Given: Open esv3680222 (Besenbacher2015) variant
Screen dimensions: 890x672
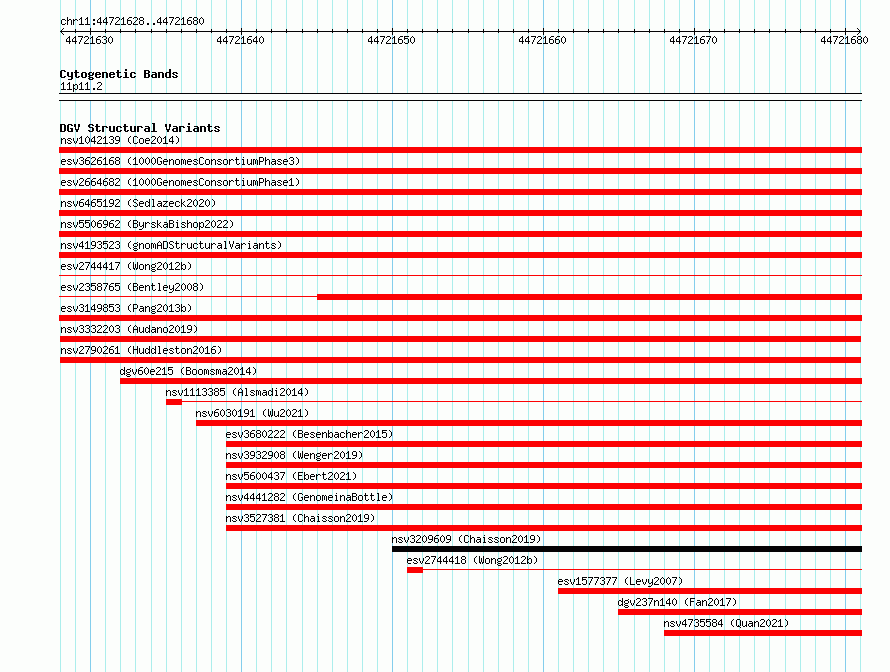Looking at the screenshot, I should (x=309, y=434).
